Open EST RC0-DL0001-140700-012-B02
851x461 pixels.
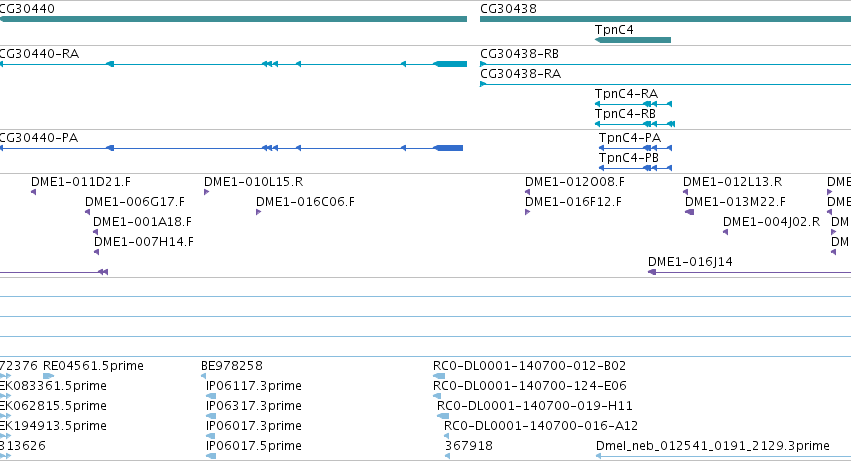(439, 376)
